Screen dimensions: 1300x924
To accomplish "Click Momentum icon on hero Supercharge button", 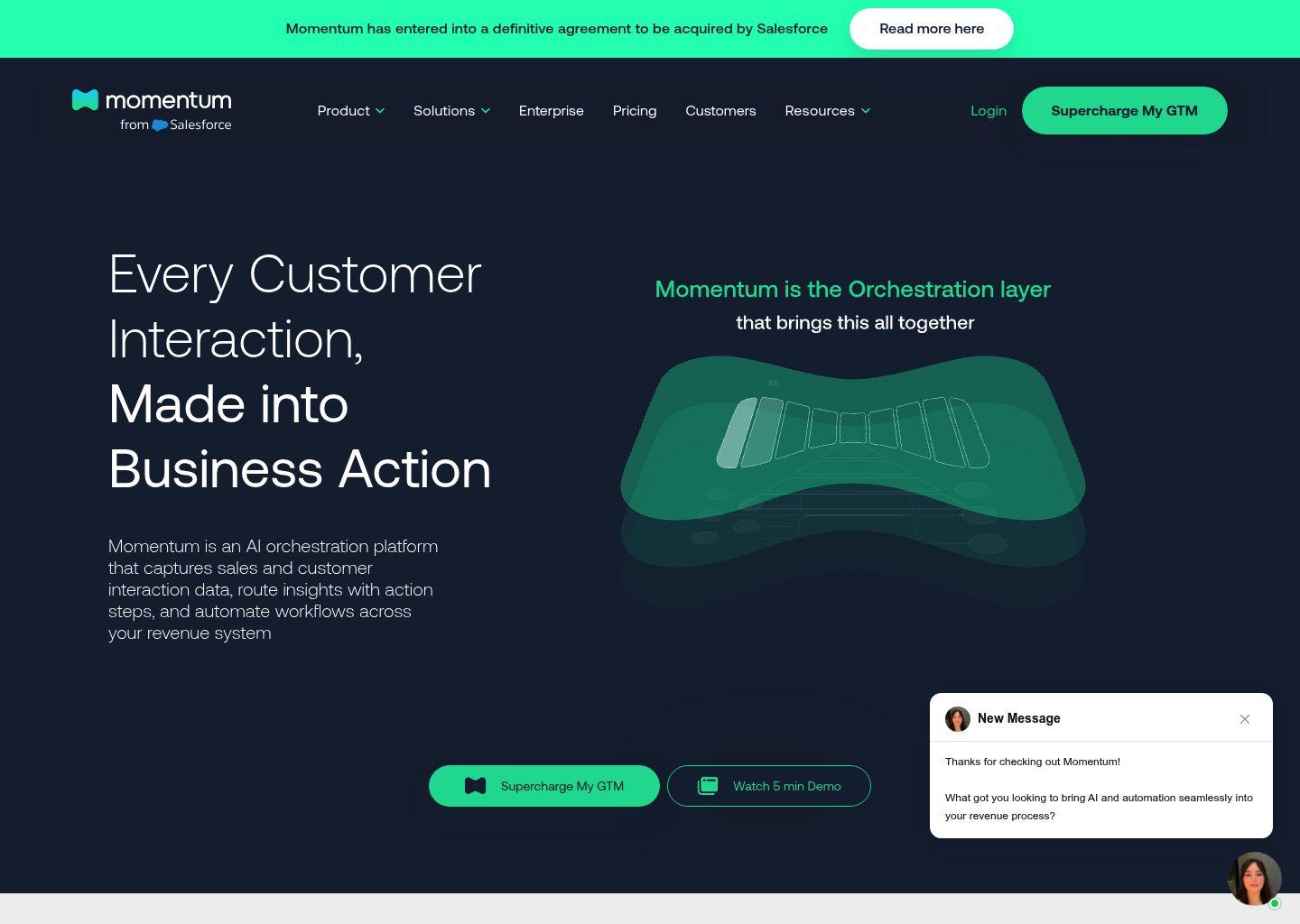I will click(x=476, y=786).
